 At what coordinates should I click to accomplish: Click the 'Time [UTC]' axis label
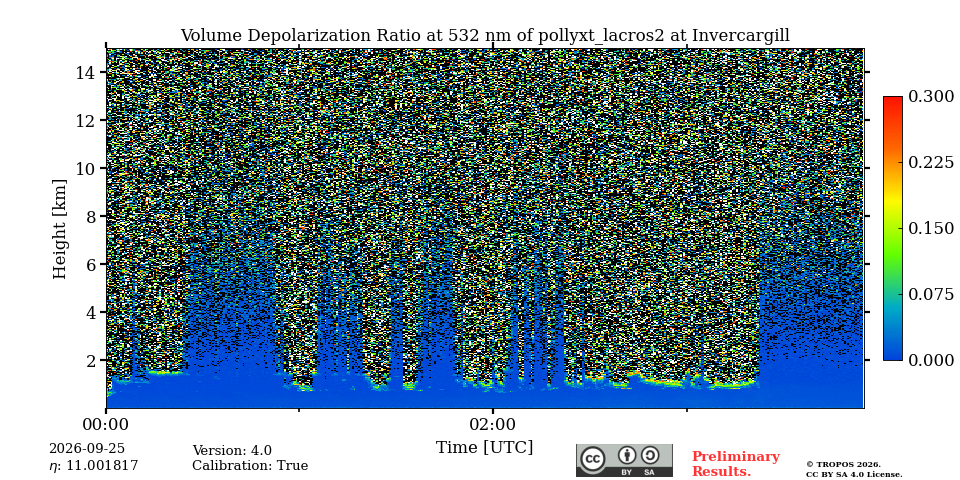point(484,447)
